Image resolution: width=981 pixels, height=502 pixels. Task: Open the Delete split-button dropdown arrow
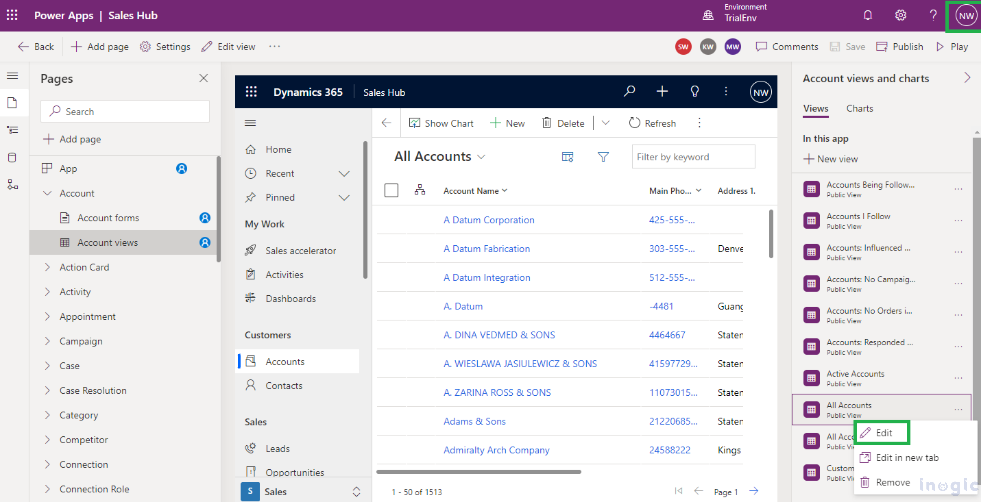[605, 123]
